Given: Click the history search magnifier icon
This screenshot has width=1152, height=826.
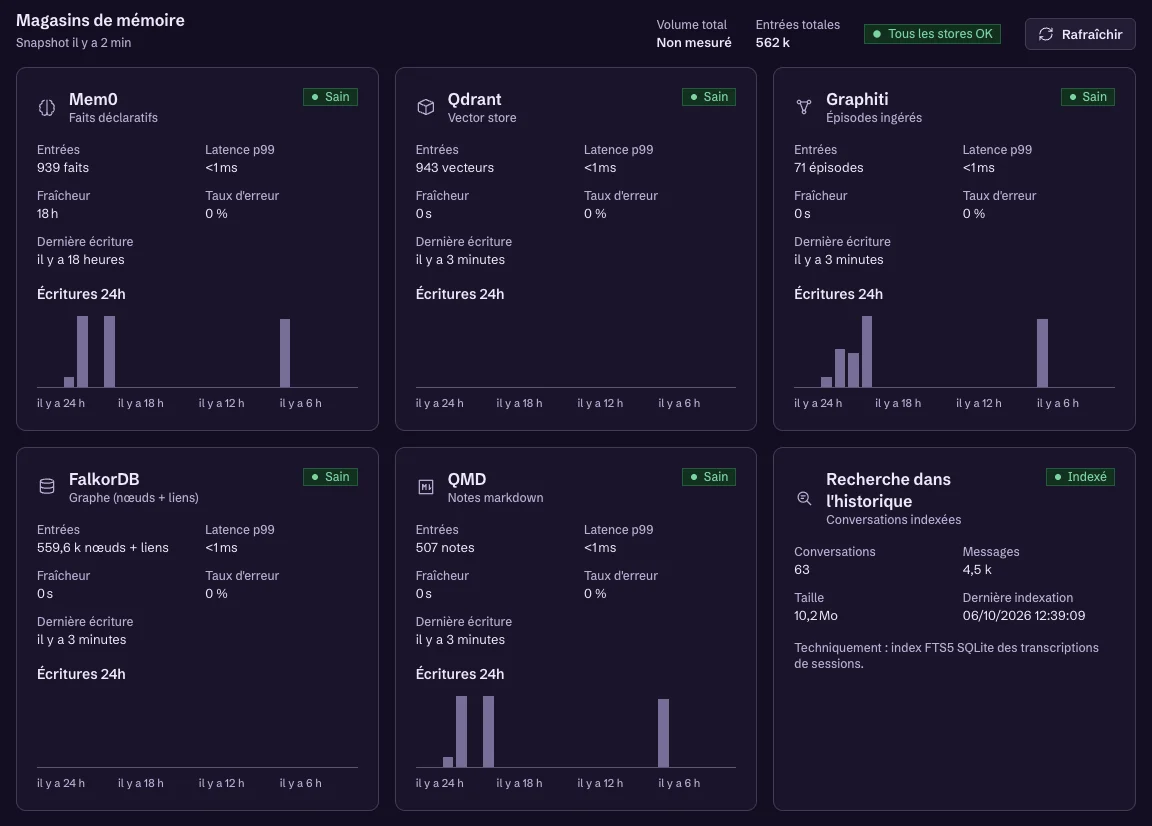Looking at the screenshot, I should 804,498.
